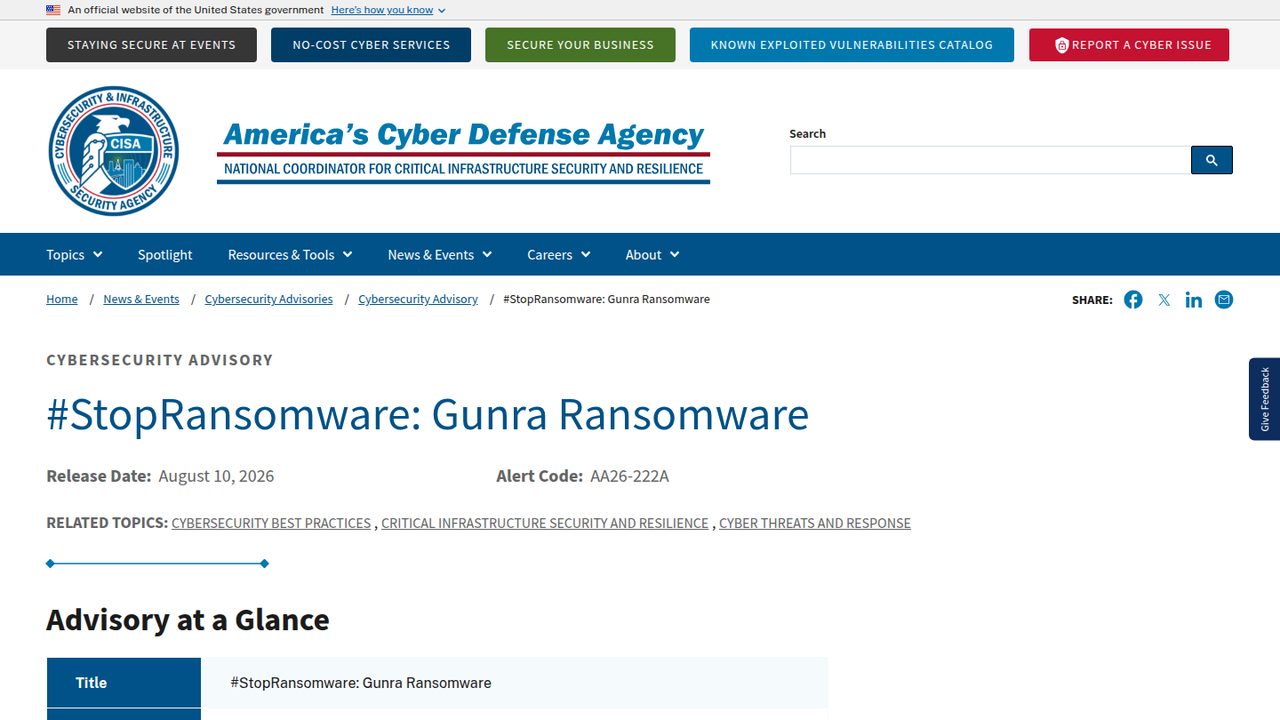Viewport: 1280px width, 720px height.
Task: Click the magnifier search button
Action: coord(1212,160)
